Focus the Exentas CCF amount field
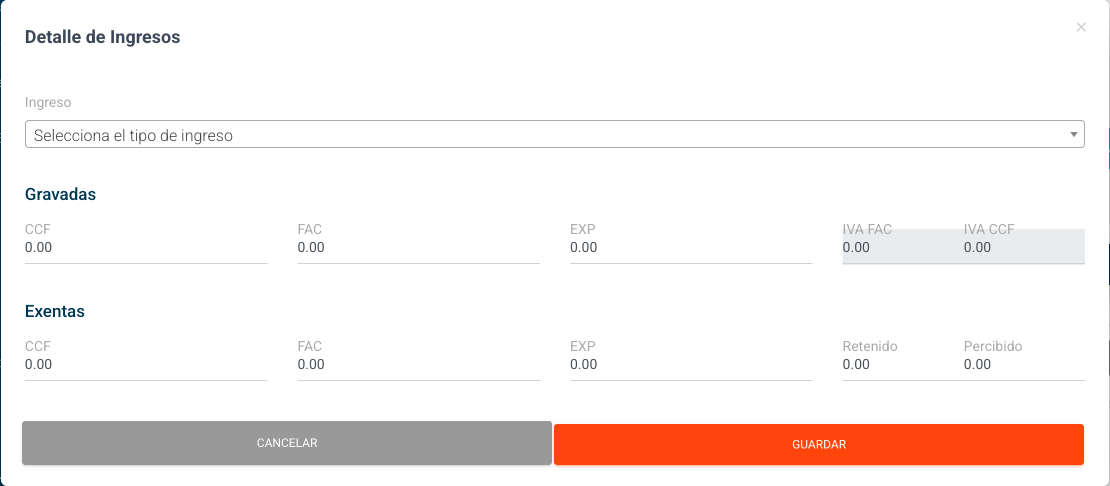Image resolution: width=1110 pixels, height=486 pixels. (146, 365)
